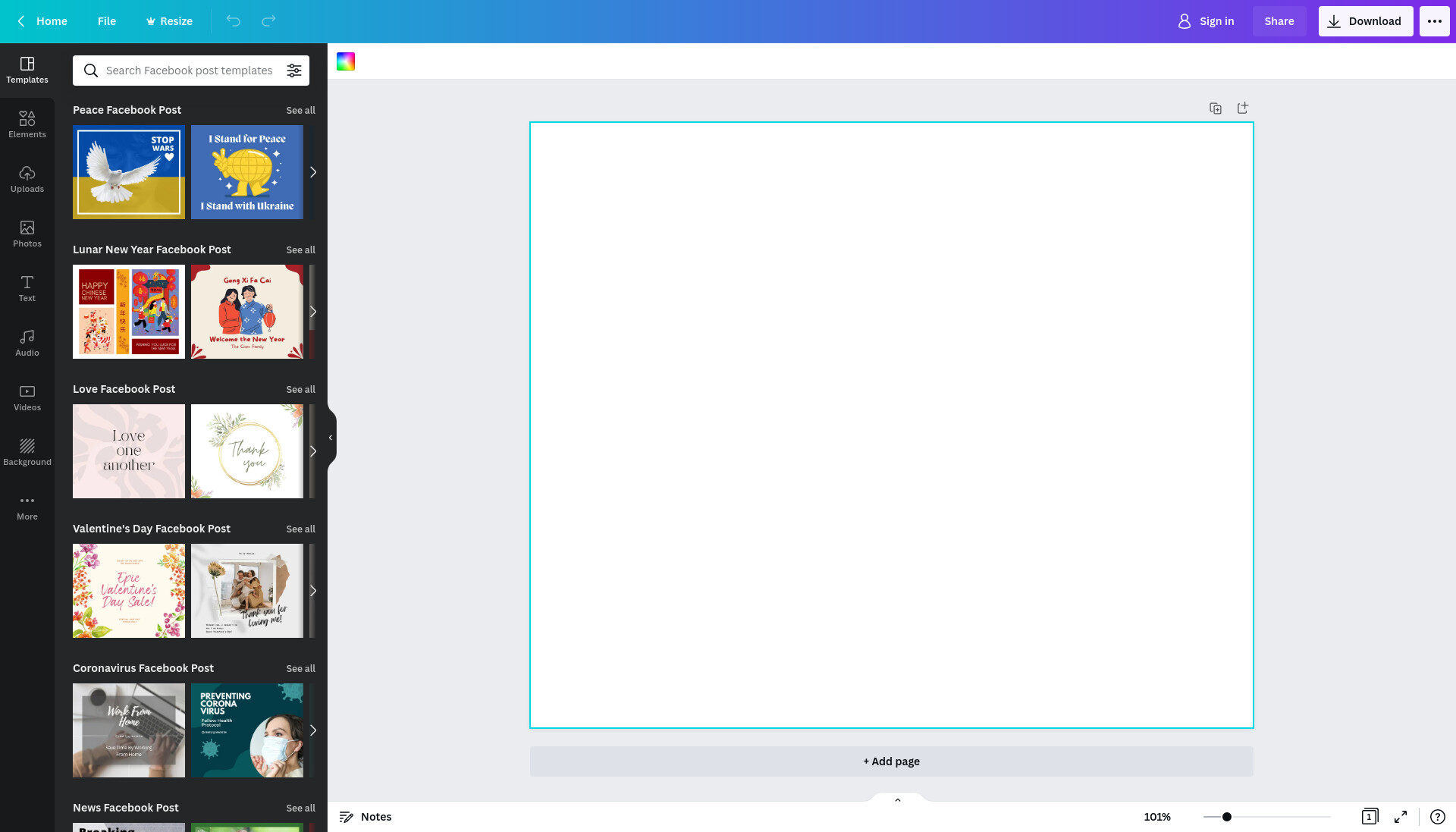Click the Share button
The height and width of the screenshot is (832, 1456).
point(1279,21)
